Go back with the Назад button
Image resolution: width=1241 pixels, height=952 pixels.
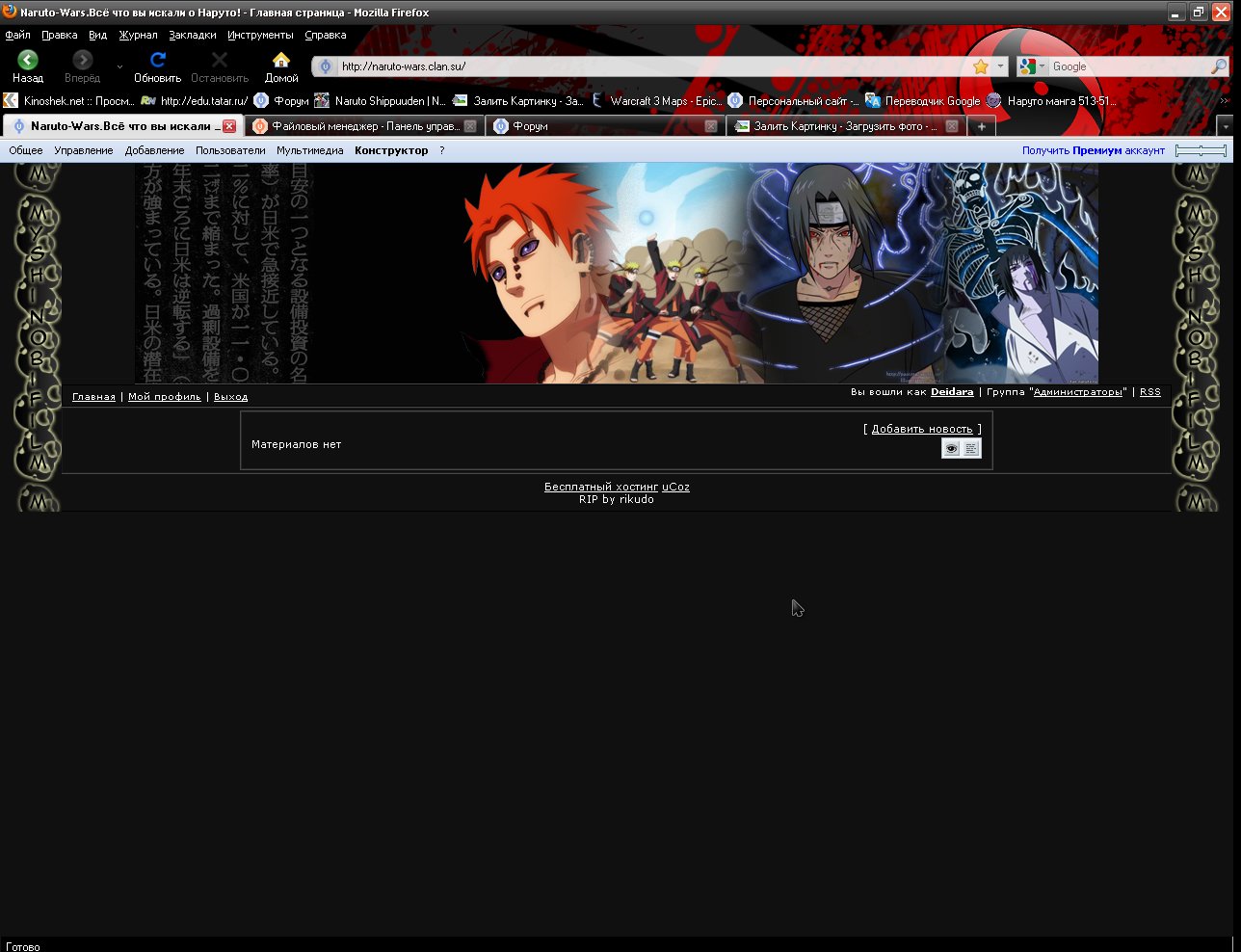pos(28,66)
